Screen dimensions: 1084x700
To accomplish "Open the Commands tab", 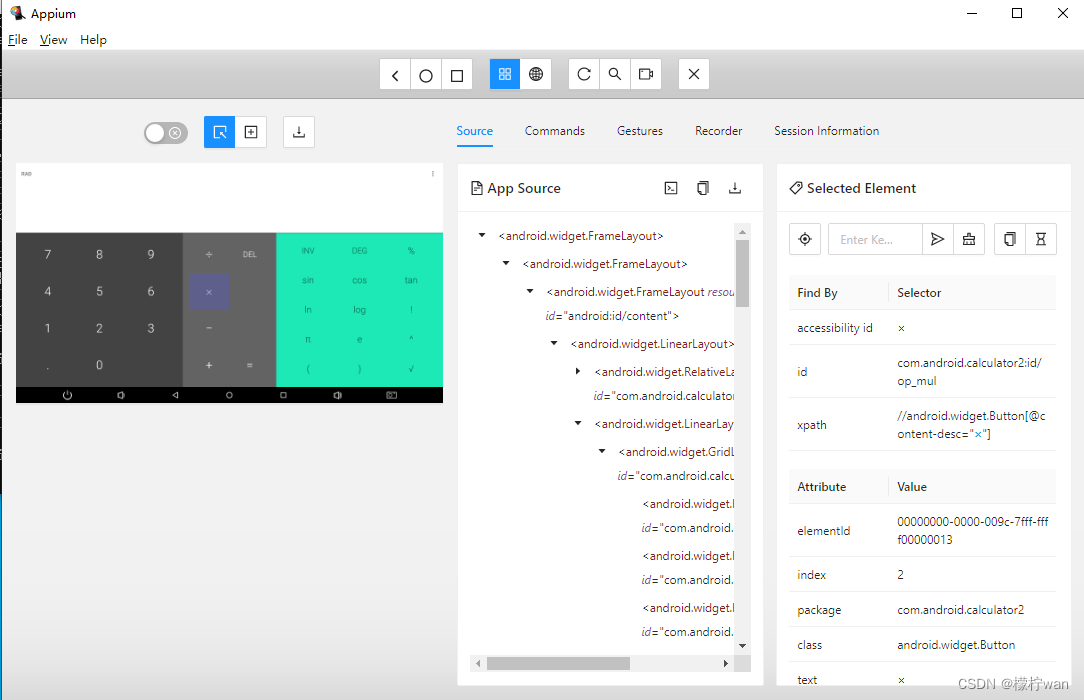I will click(x=554, y=131).
